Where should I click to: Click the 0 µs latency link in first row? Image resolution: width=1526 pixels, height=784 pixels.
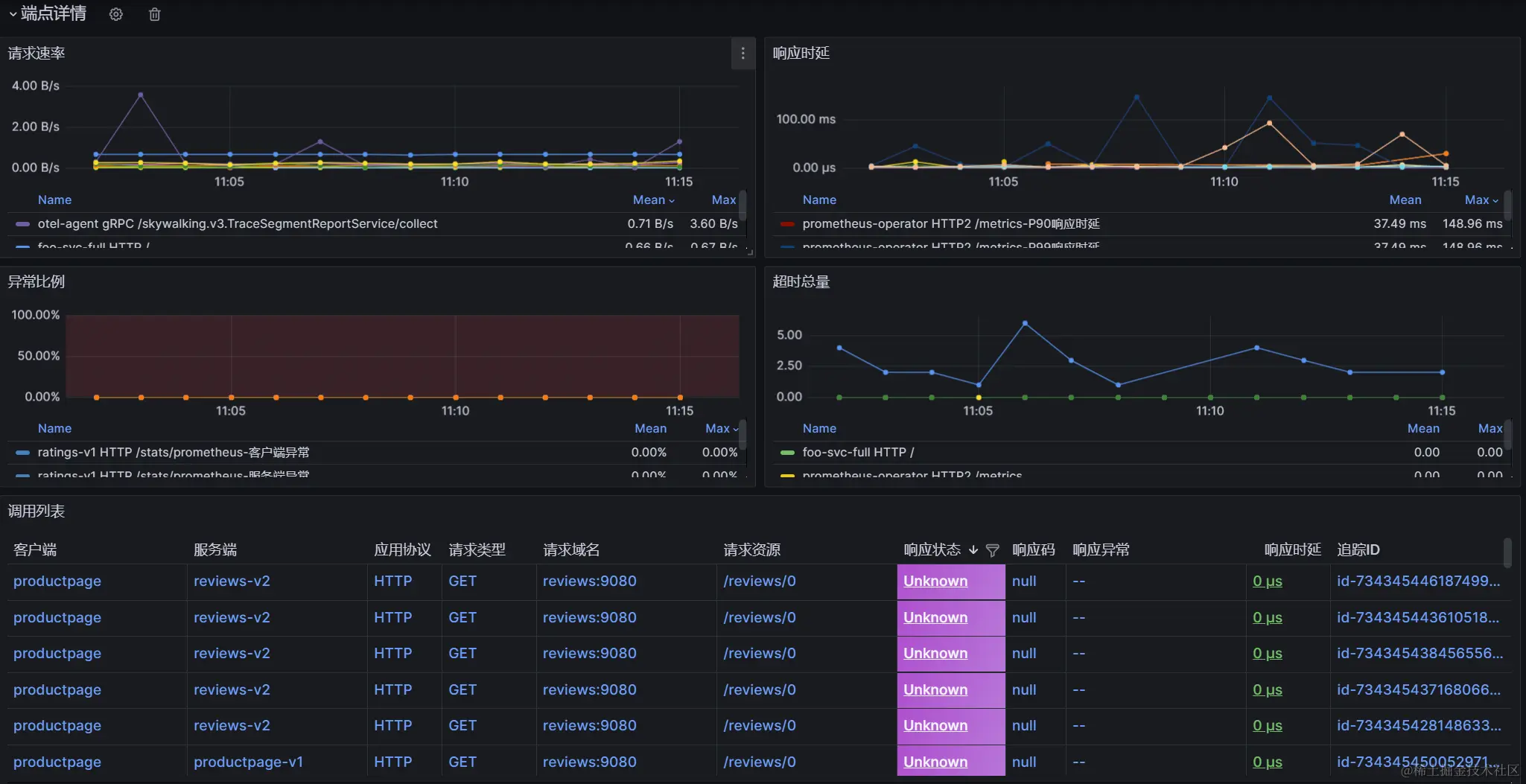click(x=1268, y=581)
